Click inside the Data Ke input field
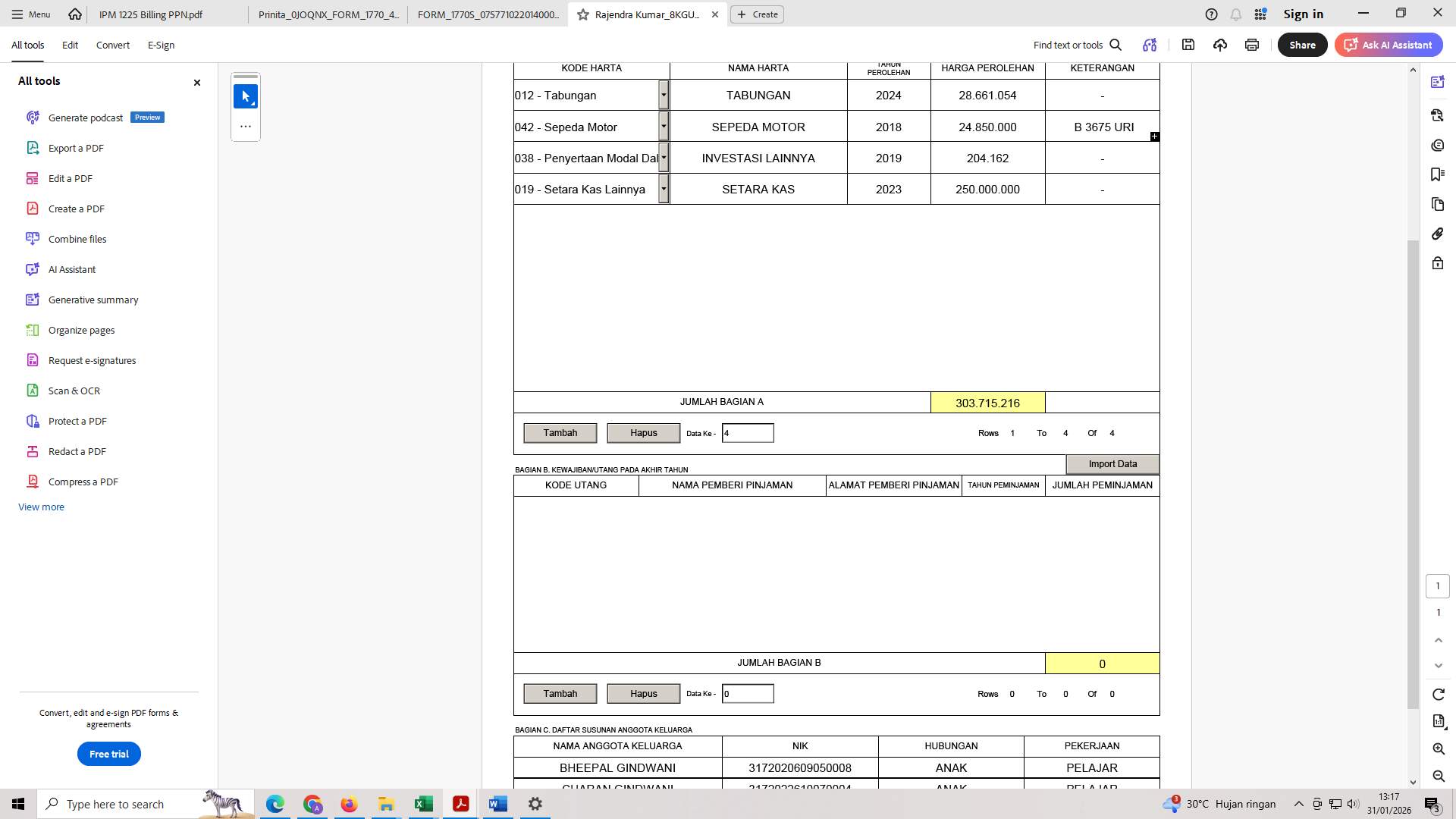The width and height of the screenshot is (1456, 819). pos(748,432)
